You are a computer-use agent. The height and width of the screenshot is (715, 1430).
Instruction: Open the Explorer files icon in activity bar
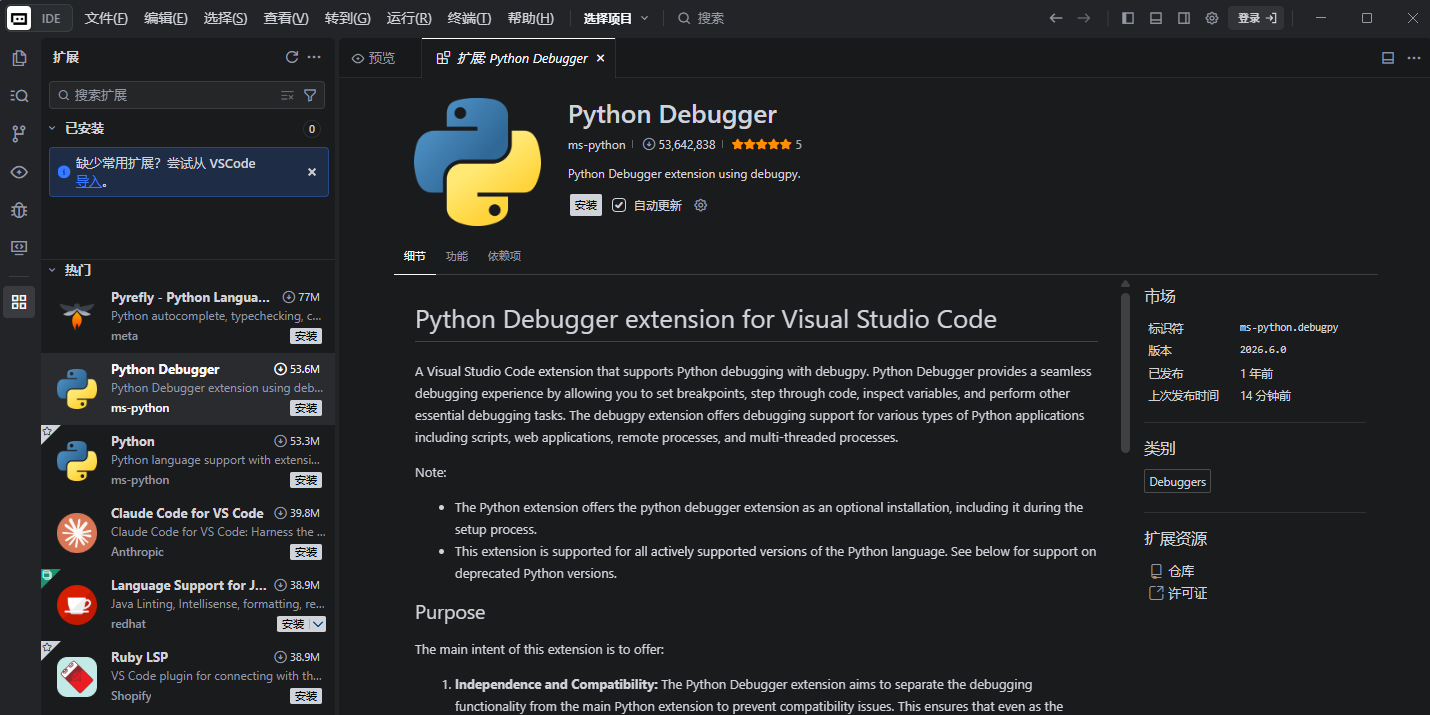(19, 58)
